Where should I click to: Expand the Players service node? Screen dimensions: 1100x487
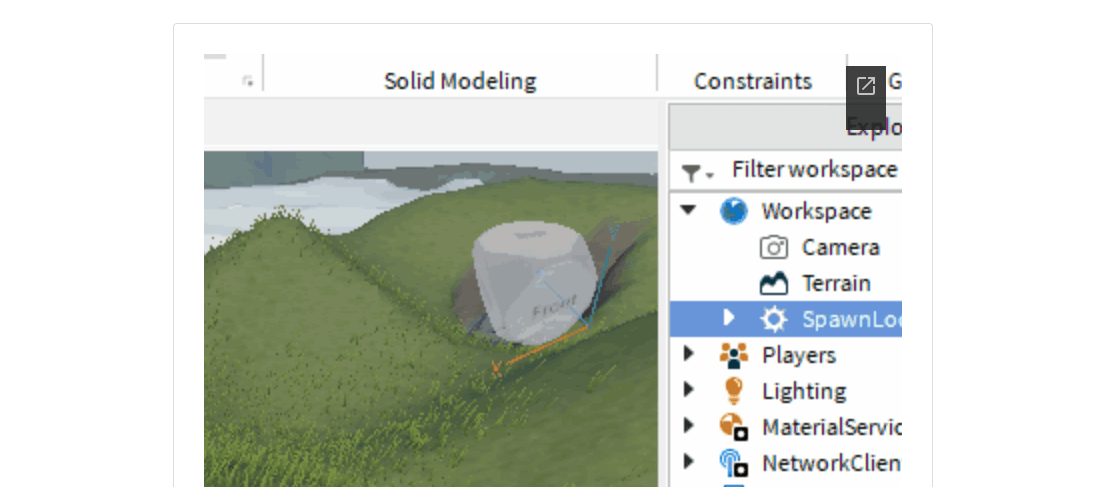click(688, 355)
